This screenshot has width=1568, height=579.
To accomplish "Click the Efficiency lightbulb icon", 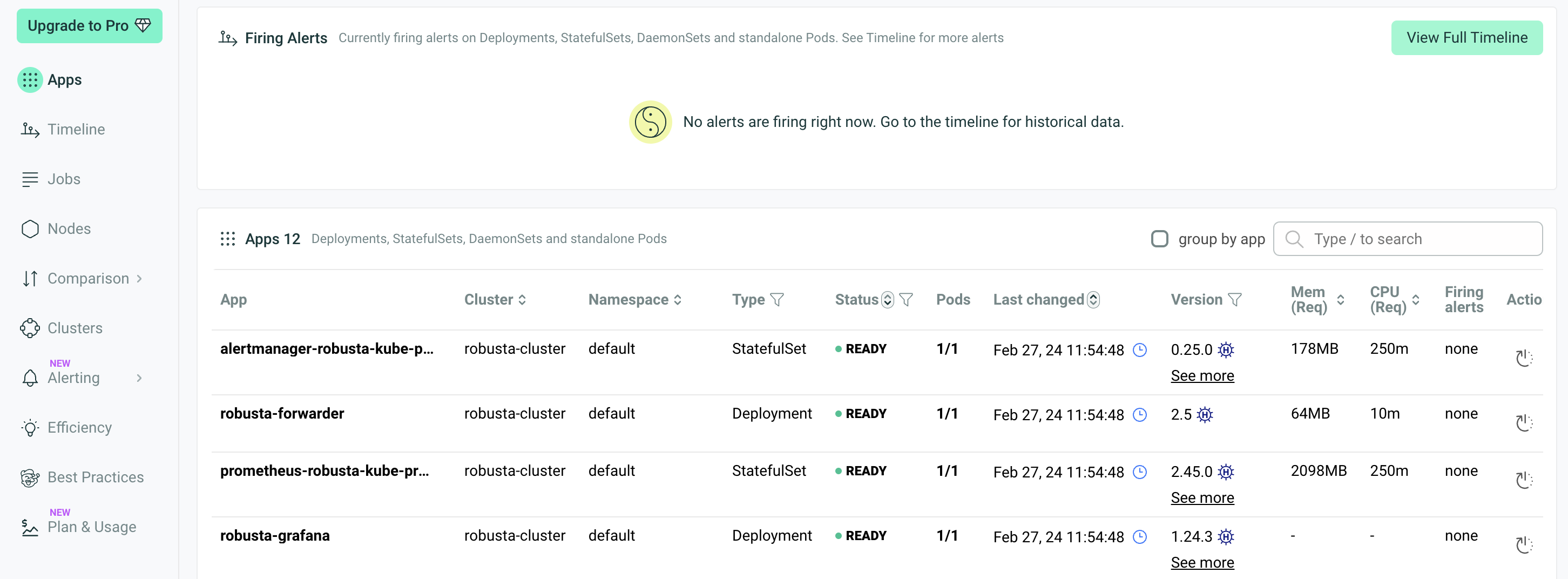I will (30, 428).
